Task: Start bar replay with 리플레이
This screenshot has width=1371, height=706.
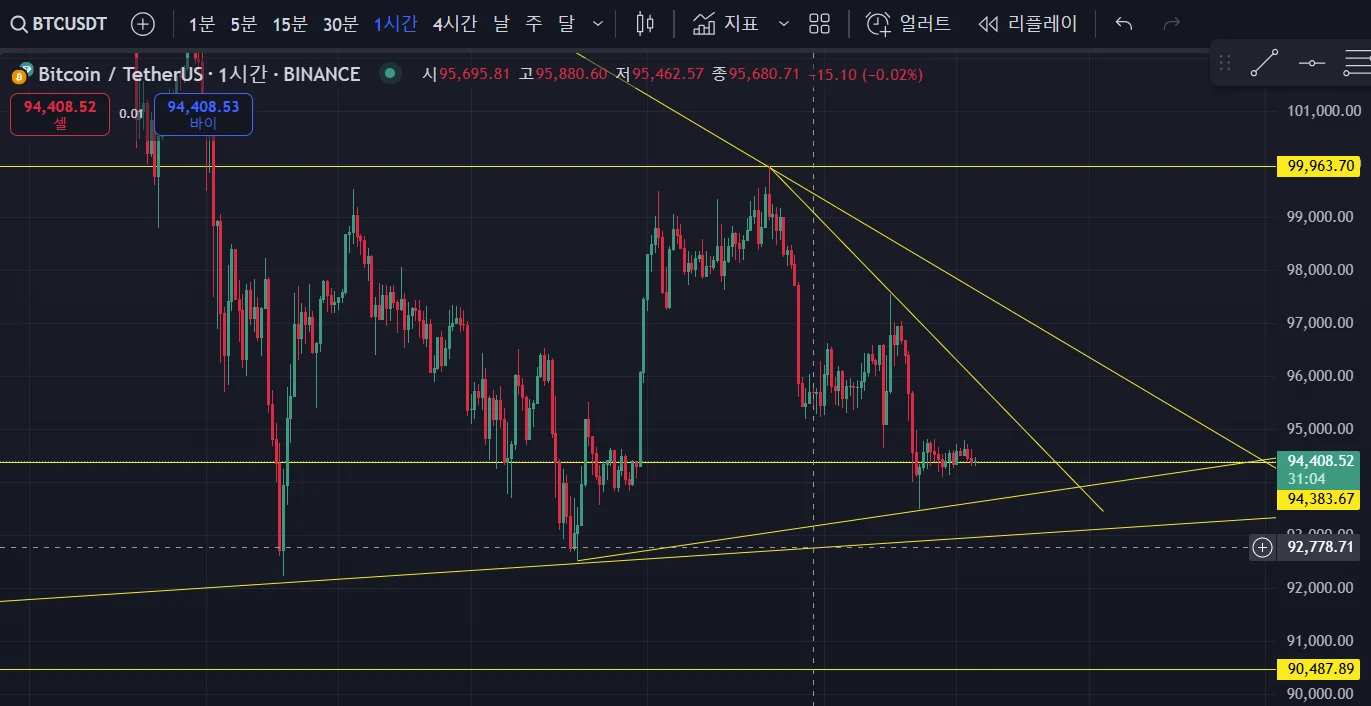Action: [x=1027, y=23]
